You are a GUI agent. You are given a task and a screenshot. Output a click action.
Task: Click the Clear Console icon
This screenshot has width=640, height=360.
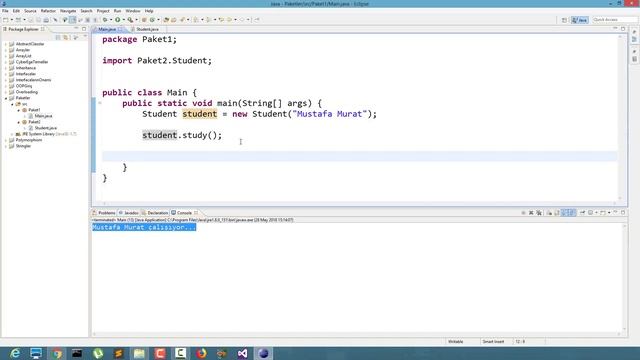549,213
